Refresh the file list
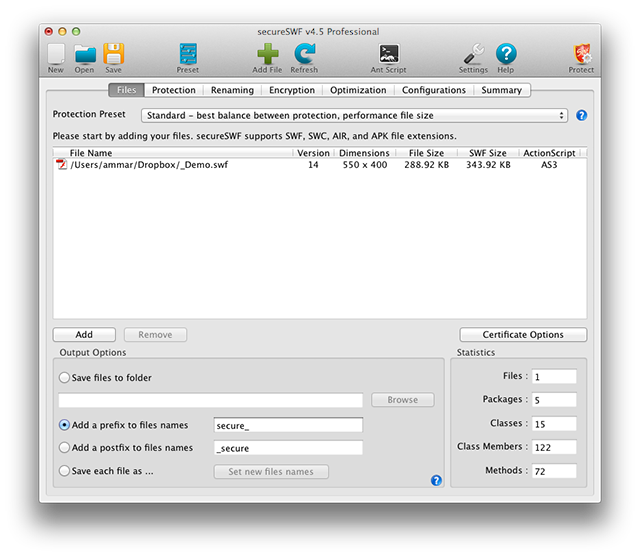This screenshot has width=640, height=557. pyautogui.click(x=304, y=55)
